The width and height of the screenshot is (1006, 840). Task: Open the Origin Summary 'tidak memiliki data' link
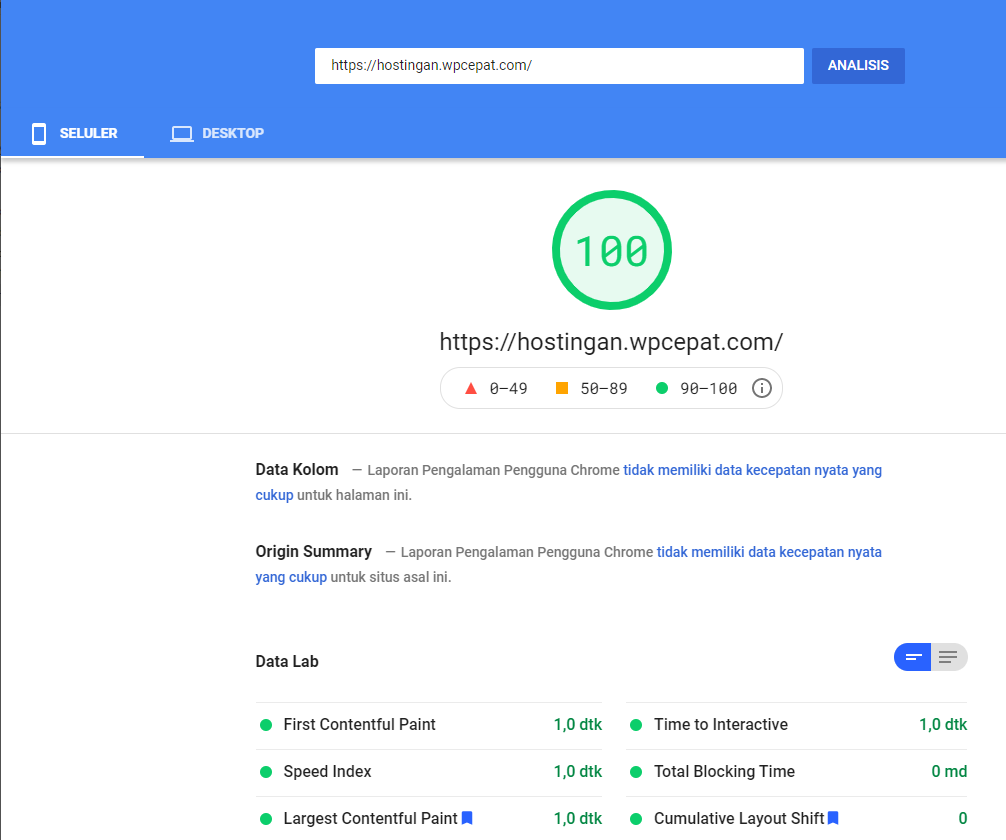[769, 552]
